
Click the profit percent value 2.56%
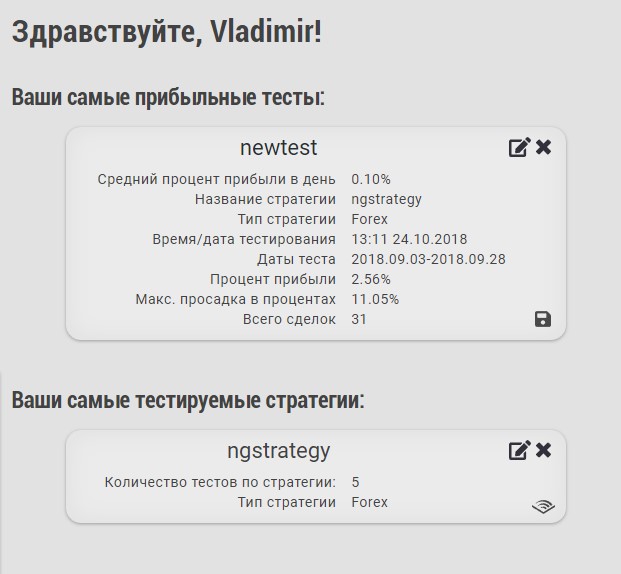pos(371,279)
